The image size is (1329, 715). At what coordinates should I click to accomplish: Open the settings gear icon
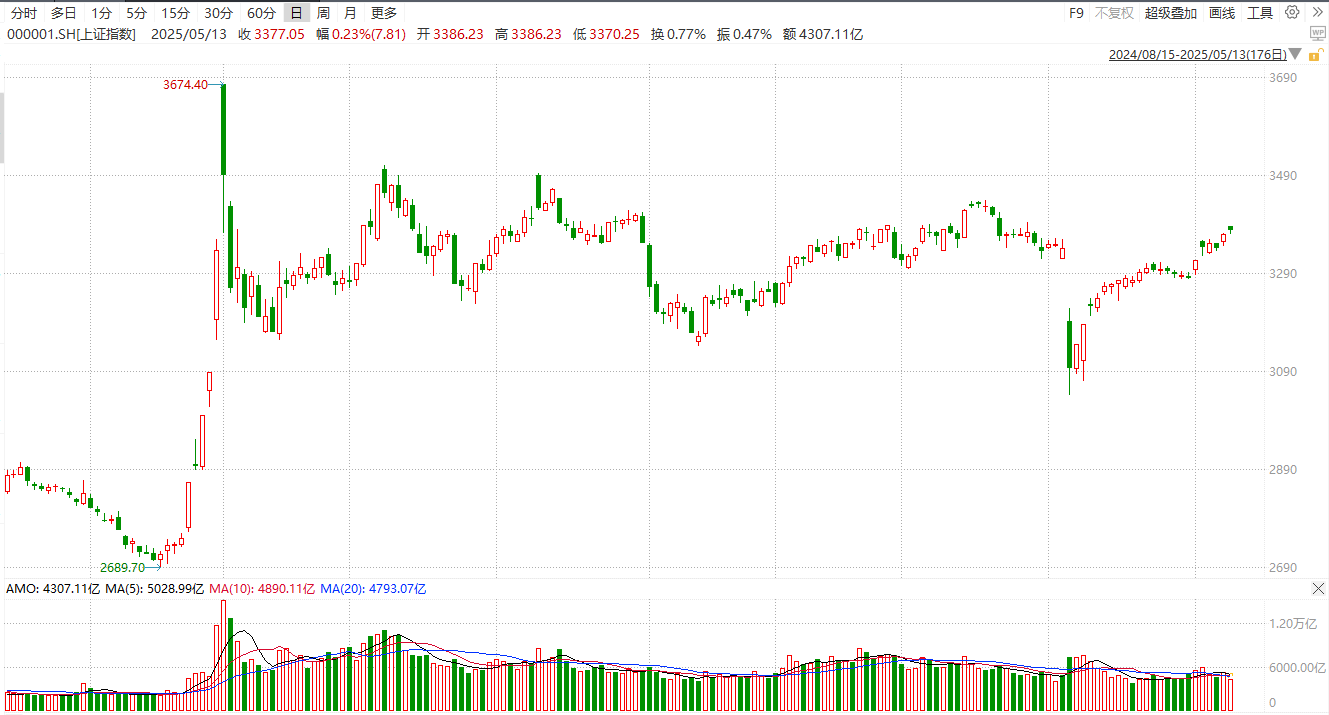(1292, 13)
